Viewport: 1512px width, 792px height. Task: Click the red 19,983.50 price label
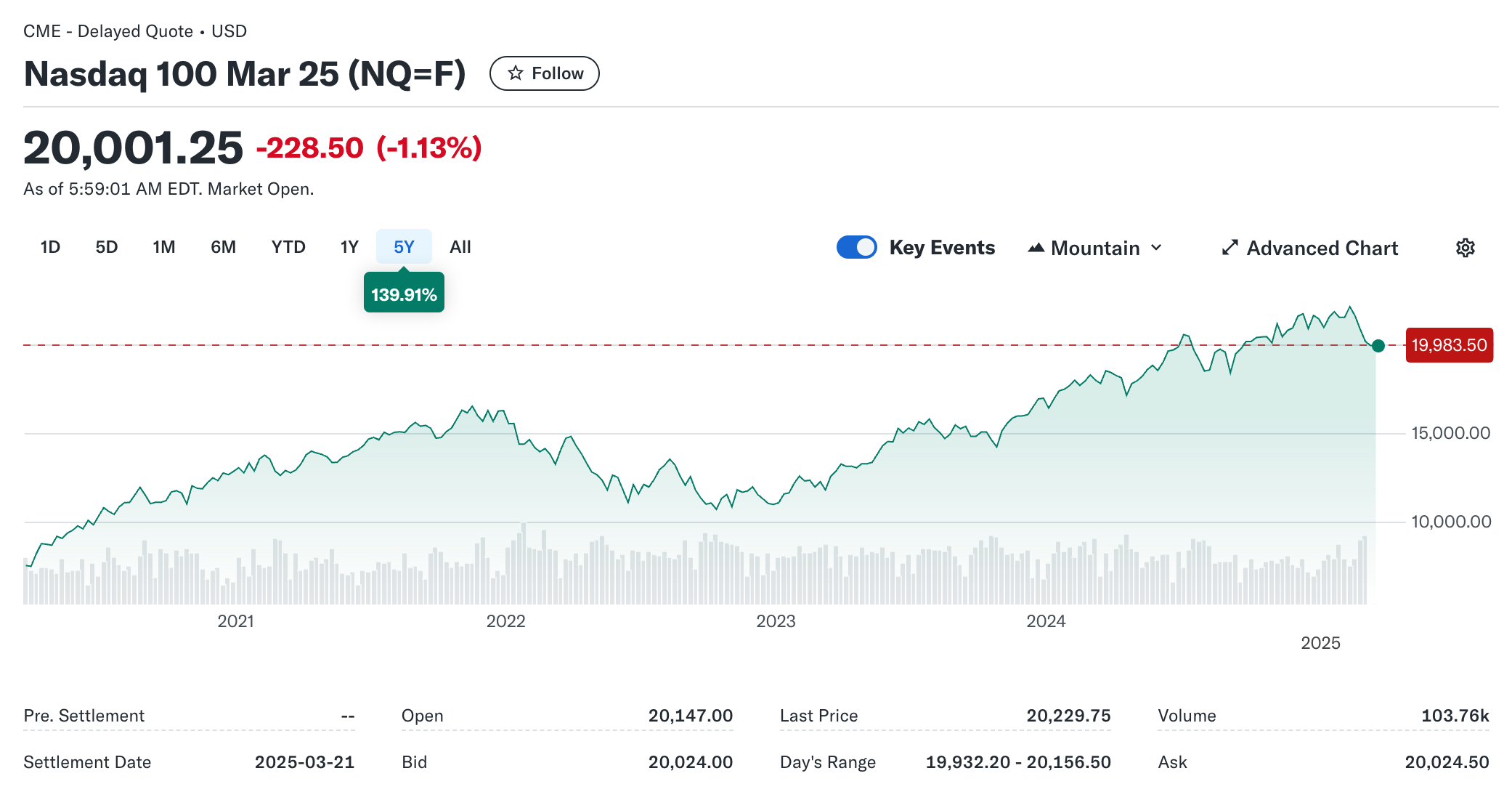pos(1449,345)
